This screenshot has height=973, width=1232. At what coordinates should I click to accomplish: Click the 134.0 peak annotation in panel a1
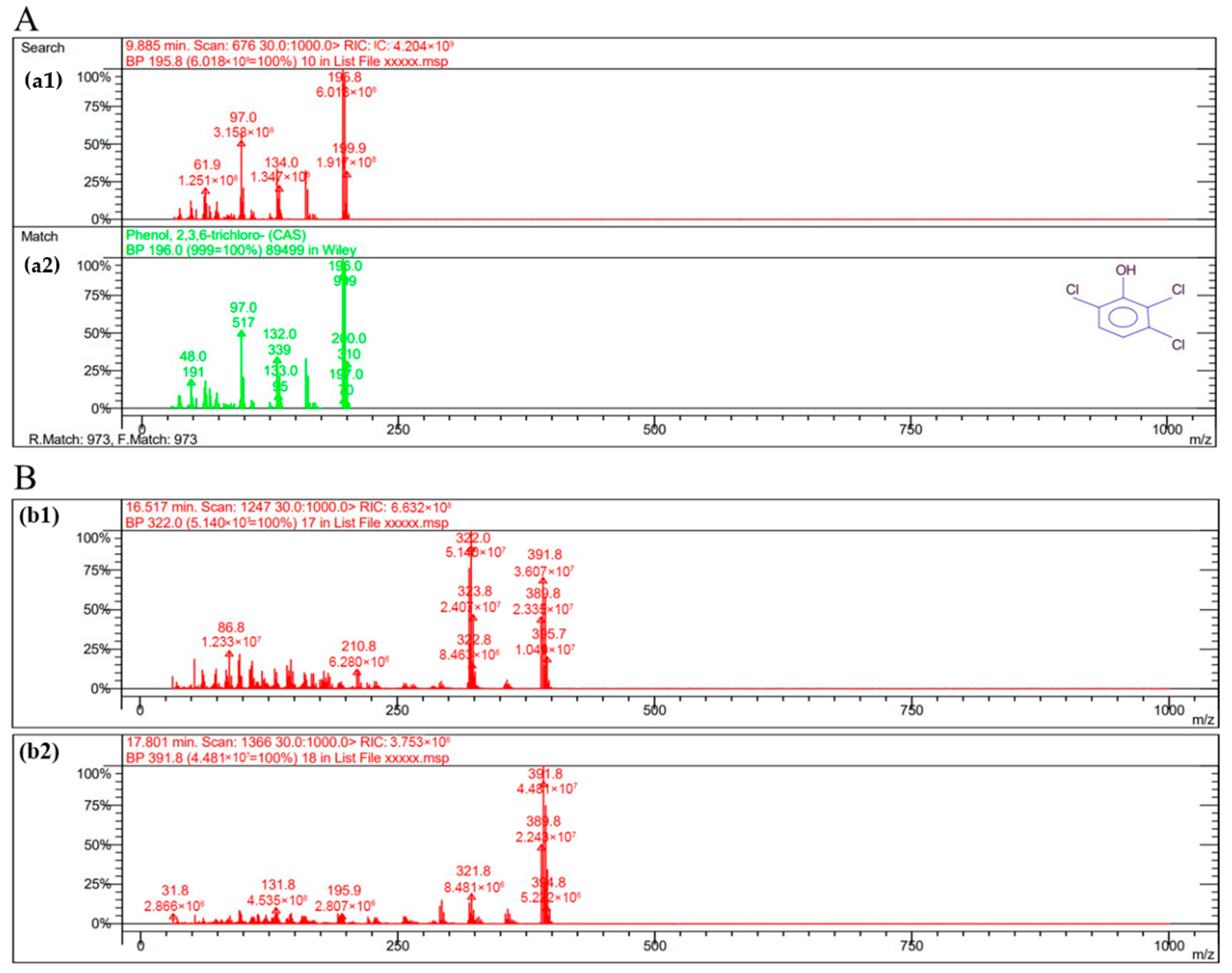(x=281, y=163)
